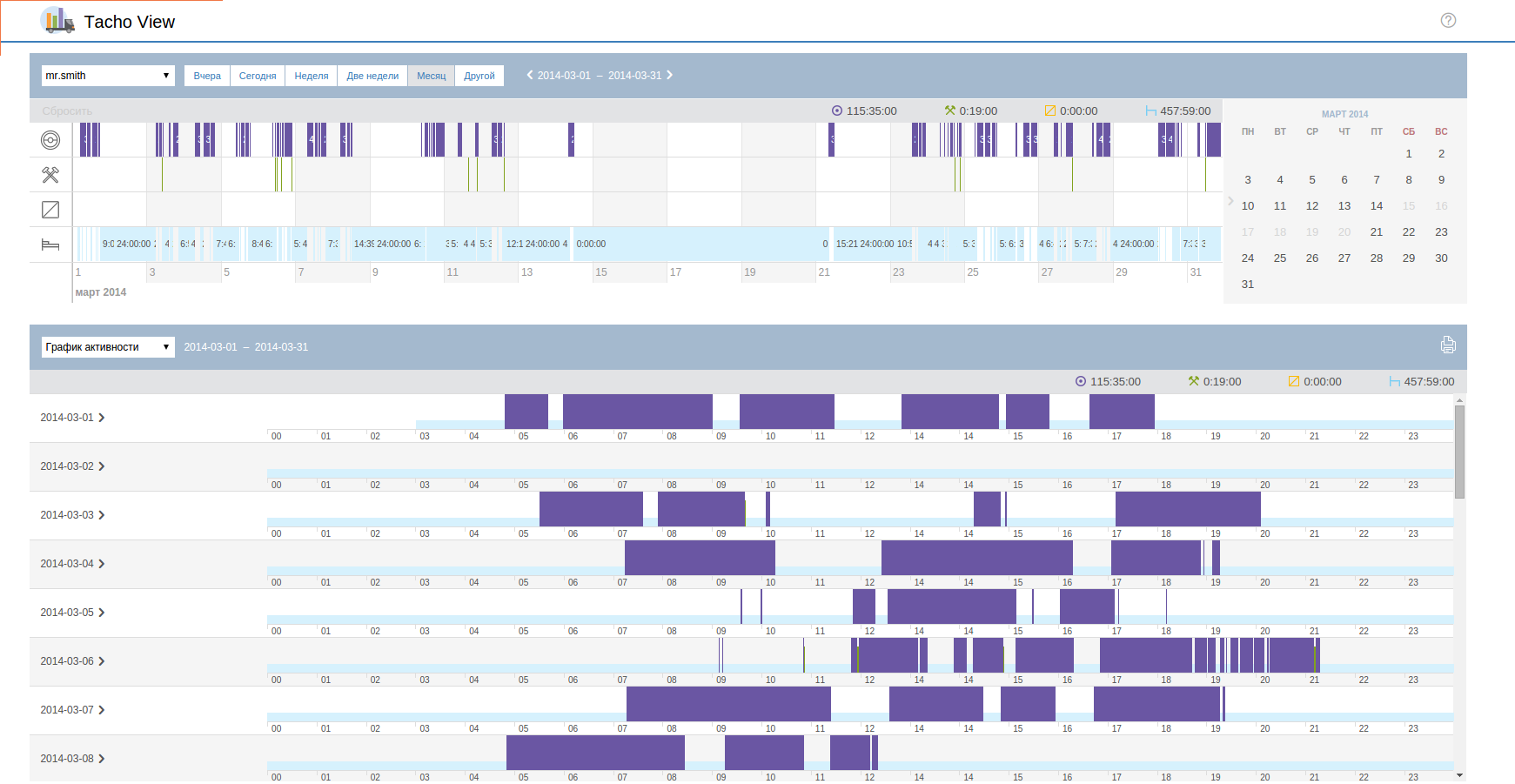Click the availability square row icon
The image size is (1515, 784).
(50, 210)
